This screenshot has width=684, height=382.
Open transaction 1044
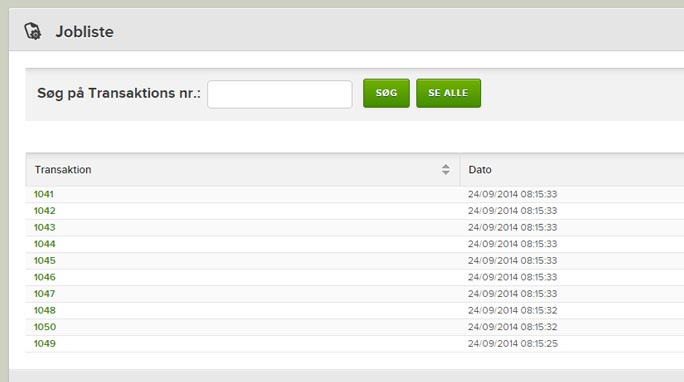click(x=44, y=244)
